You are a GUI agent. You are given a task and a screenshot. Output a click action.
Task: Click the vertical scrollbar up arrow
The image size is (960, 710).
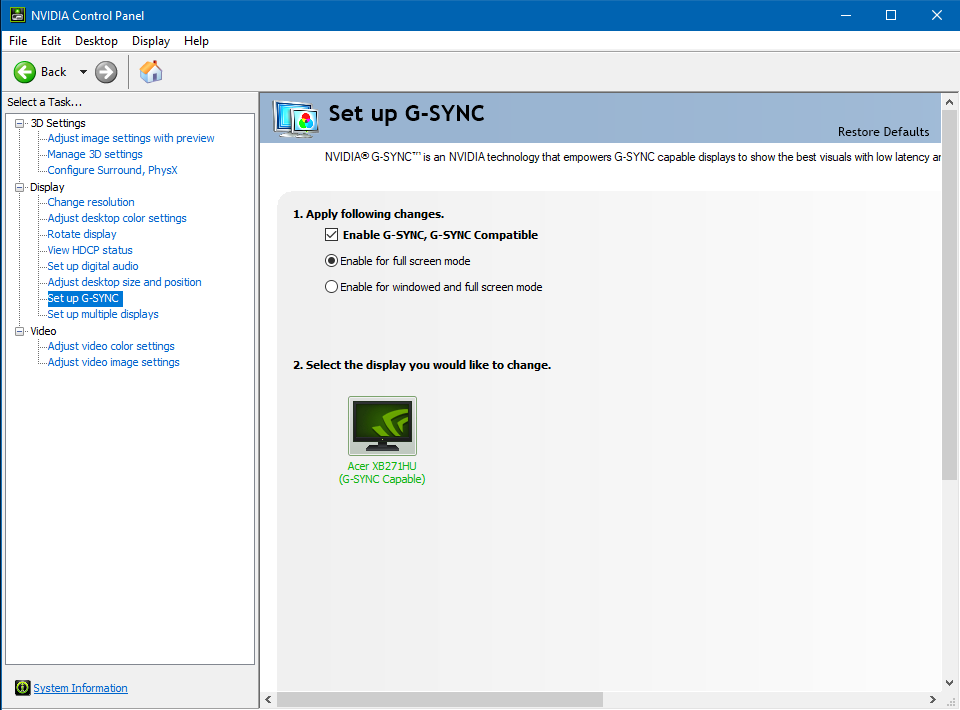coord(949,102)
